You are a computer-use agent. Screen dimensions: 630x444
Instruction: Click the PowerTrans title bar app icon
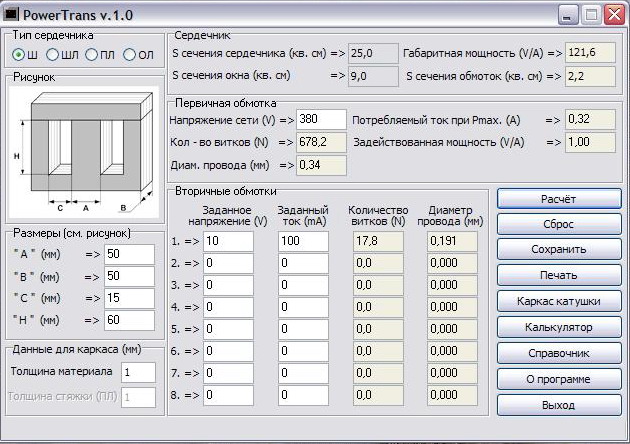pyautogui.click(x=12, y=15)
